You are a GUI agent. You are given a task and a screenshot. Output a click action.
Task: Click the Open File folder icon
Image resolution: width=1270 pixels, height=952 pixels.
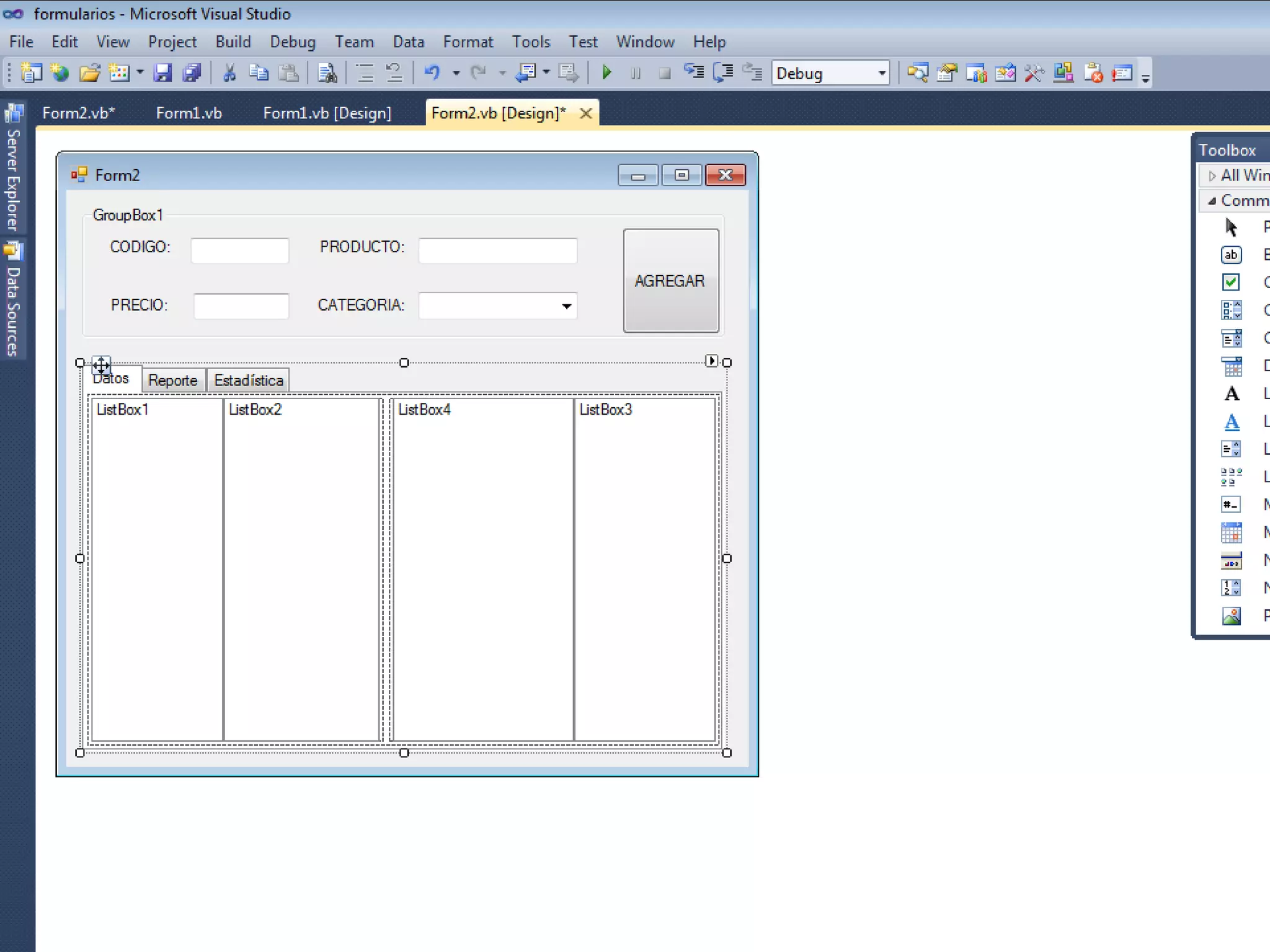[89, 73]
